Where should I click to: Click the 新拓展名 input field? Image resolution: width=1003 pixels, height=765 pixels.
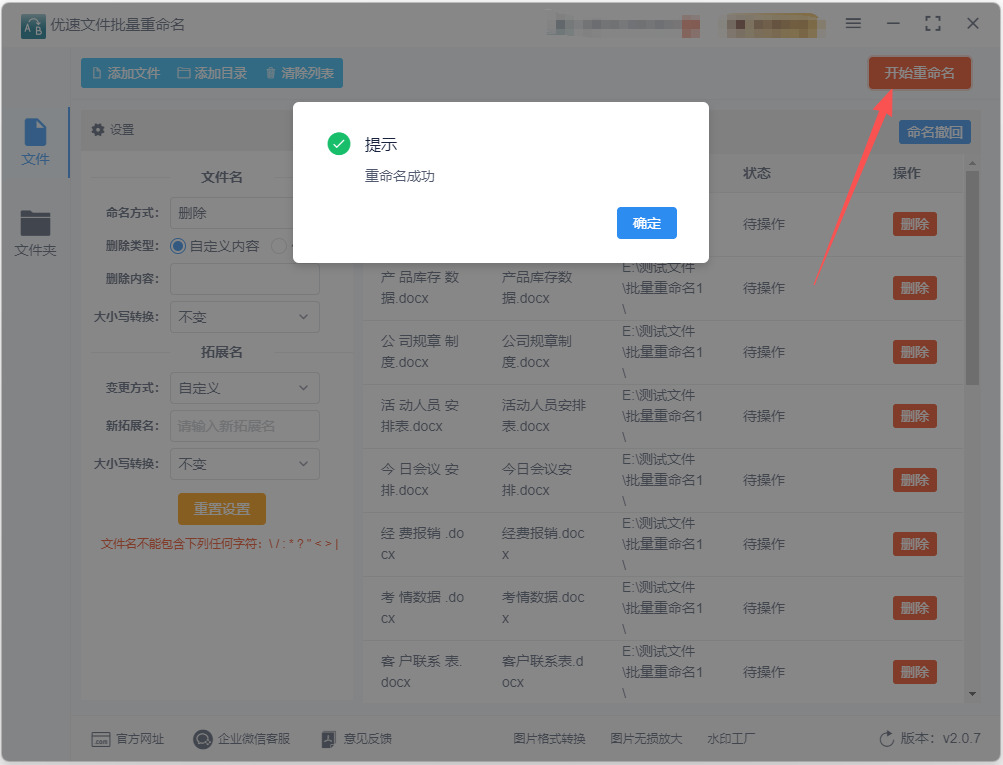244,426
